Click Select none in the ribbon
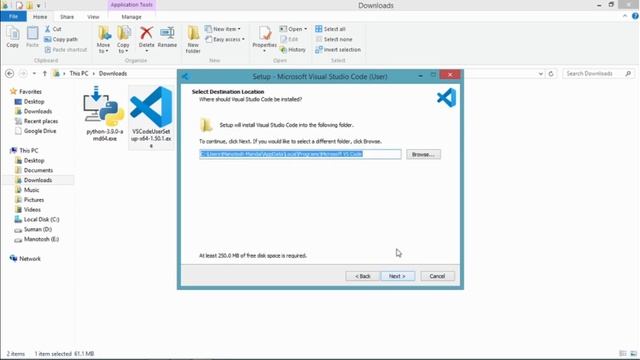Image resolution: width=640 pixels, height=360 pixels. (x=334, y=39)
